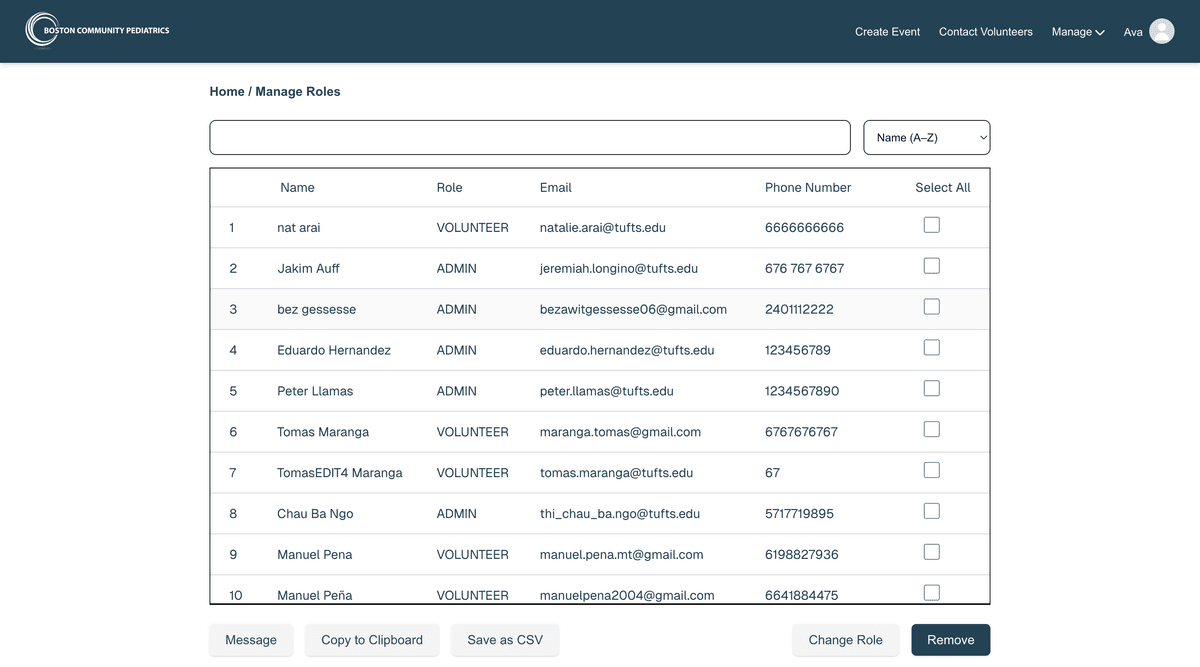This screenshot has height=667, width=1200.
Task: Expand the Manage menu chevron
Action: pyautogui.click(x=1100, y=33)
